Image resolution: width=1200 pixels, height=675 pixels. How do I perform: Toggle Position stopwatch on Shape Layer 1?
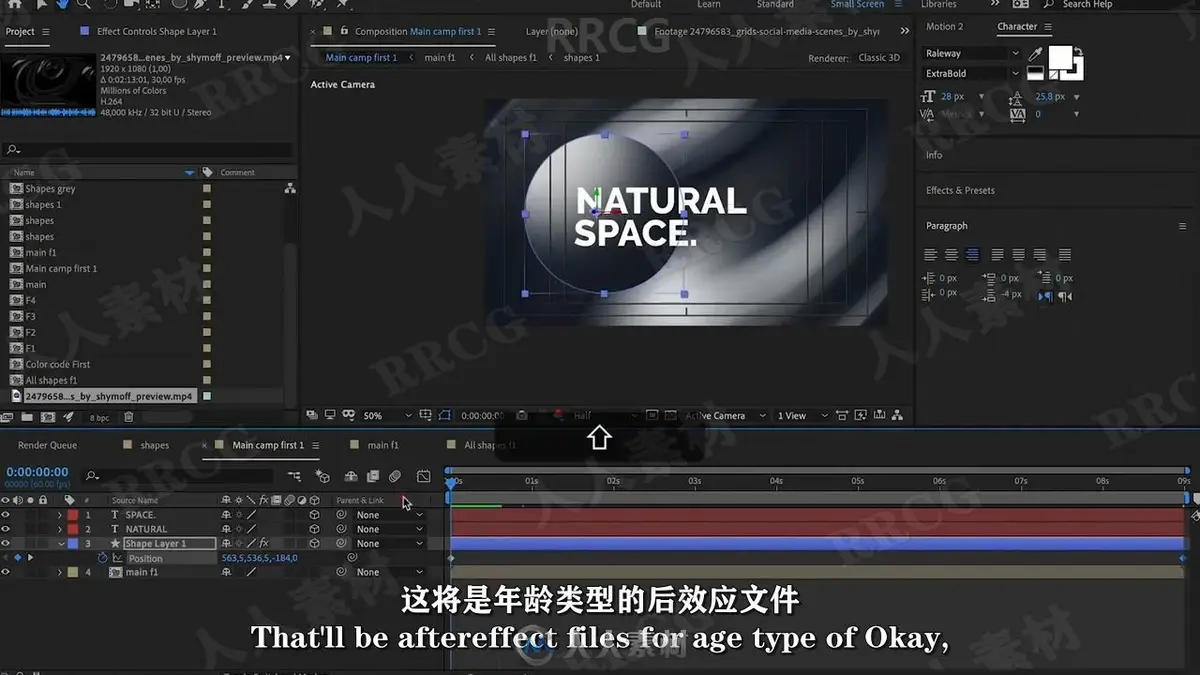(x=102, y=558)
